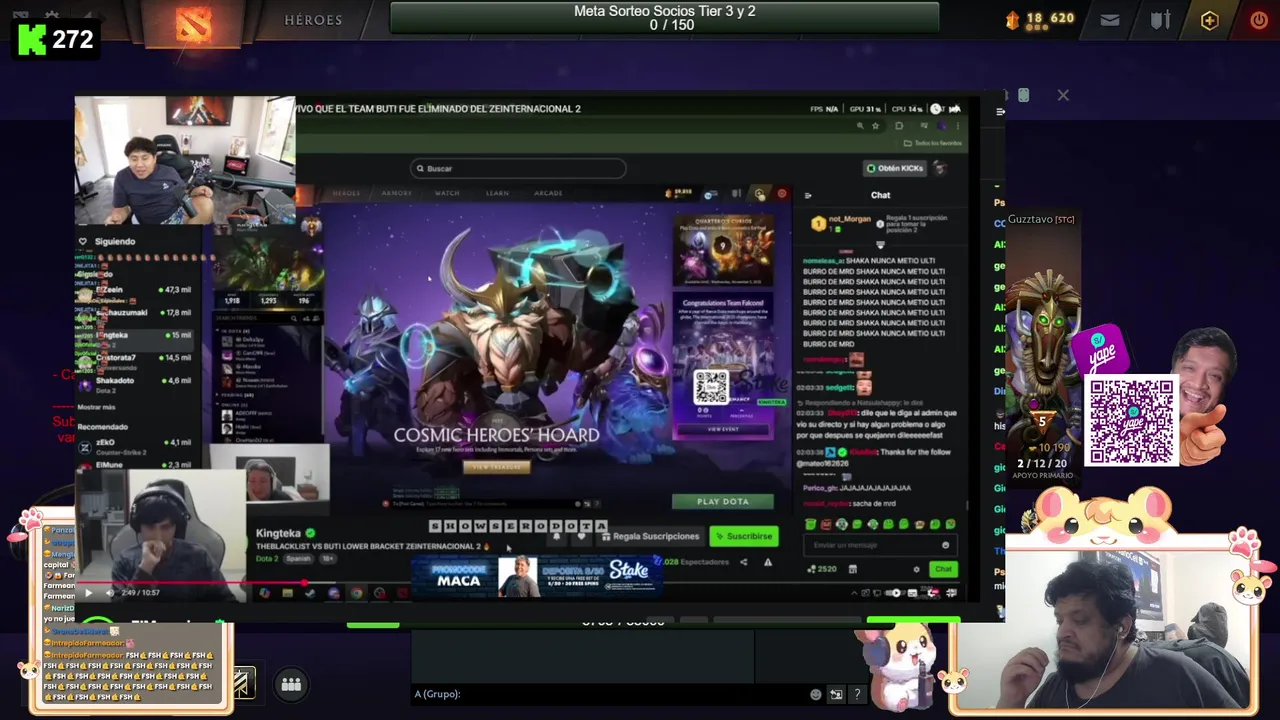Image resolution: width=1280 pixels, height=720 pixels.
Task: Click the green Suscribirse button
Action: pyautogui.click(x=743, y=536)
